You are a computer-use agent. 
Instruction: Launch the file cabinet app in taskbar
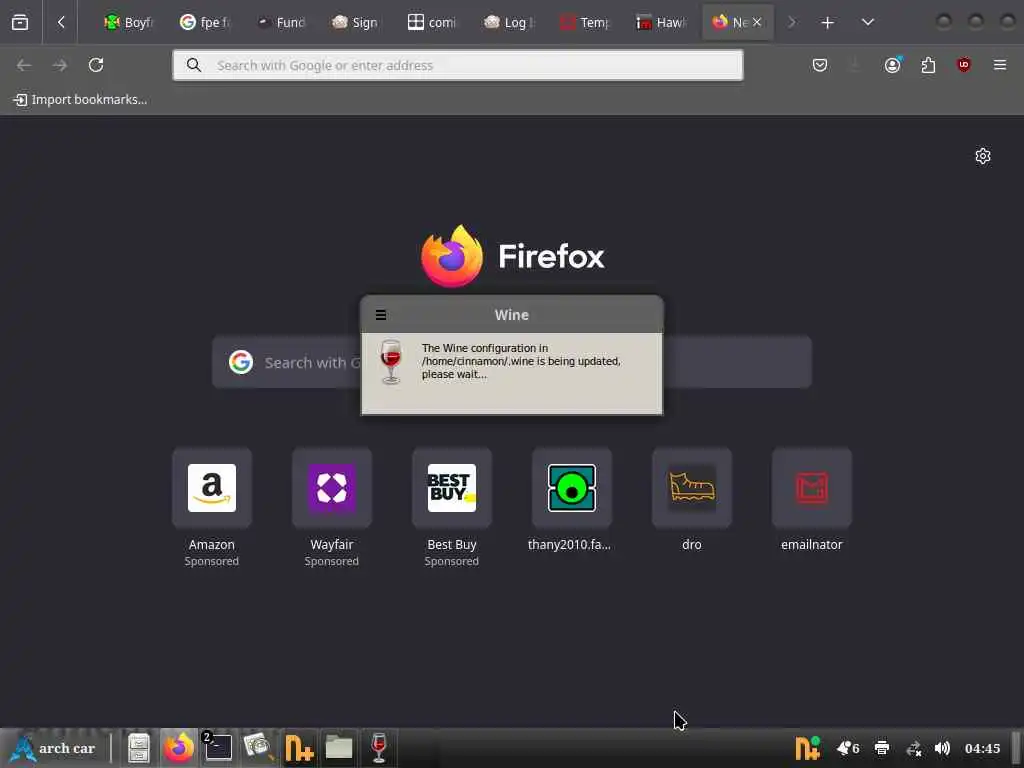click(138, 748)
